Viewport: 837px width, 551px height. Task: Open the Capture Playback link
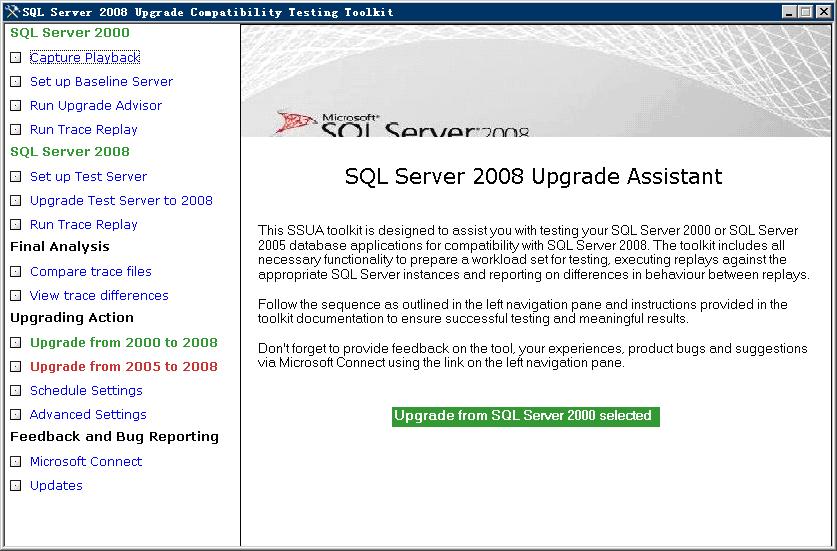[x=84, y=57]
